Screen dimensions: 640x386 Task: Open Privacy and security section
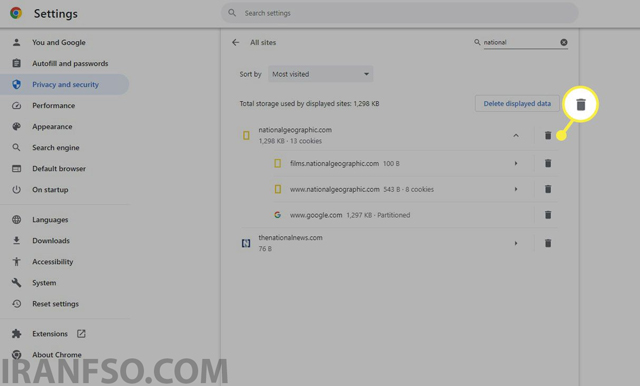coord(64,84)
